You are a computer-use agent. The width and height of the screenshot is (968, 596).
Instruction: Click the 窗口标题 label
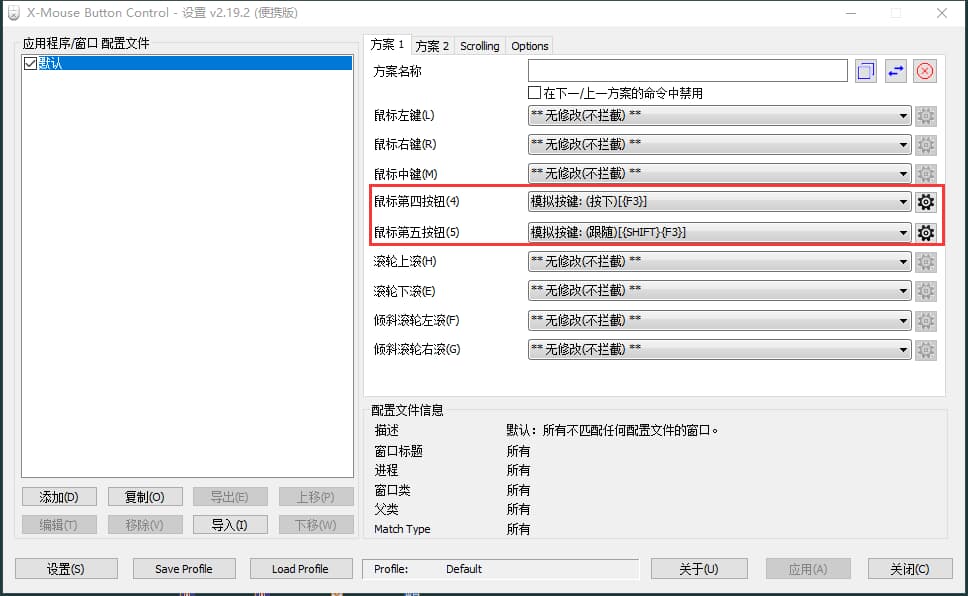[398, 451]
